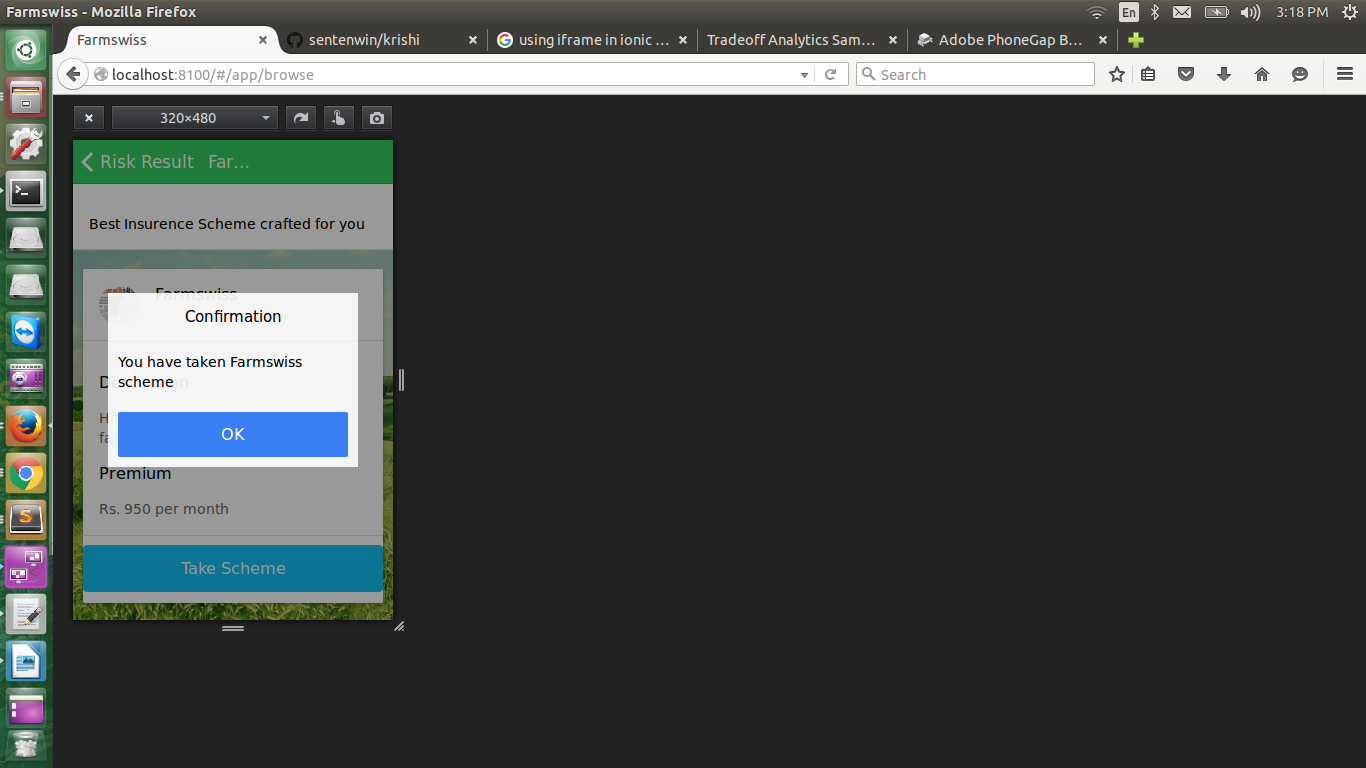Open the Terminal from launcher

[26, 191]
